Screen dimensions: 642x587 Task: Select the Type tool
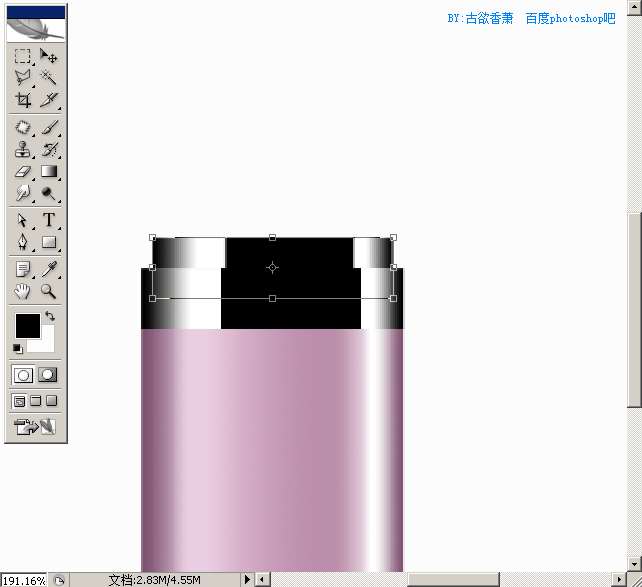(x=48, y=220)
